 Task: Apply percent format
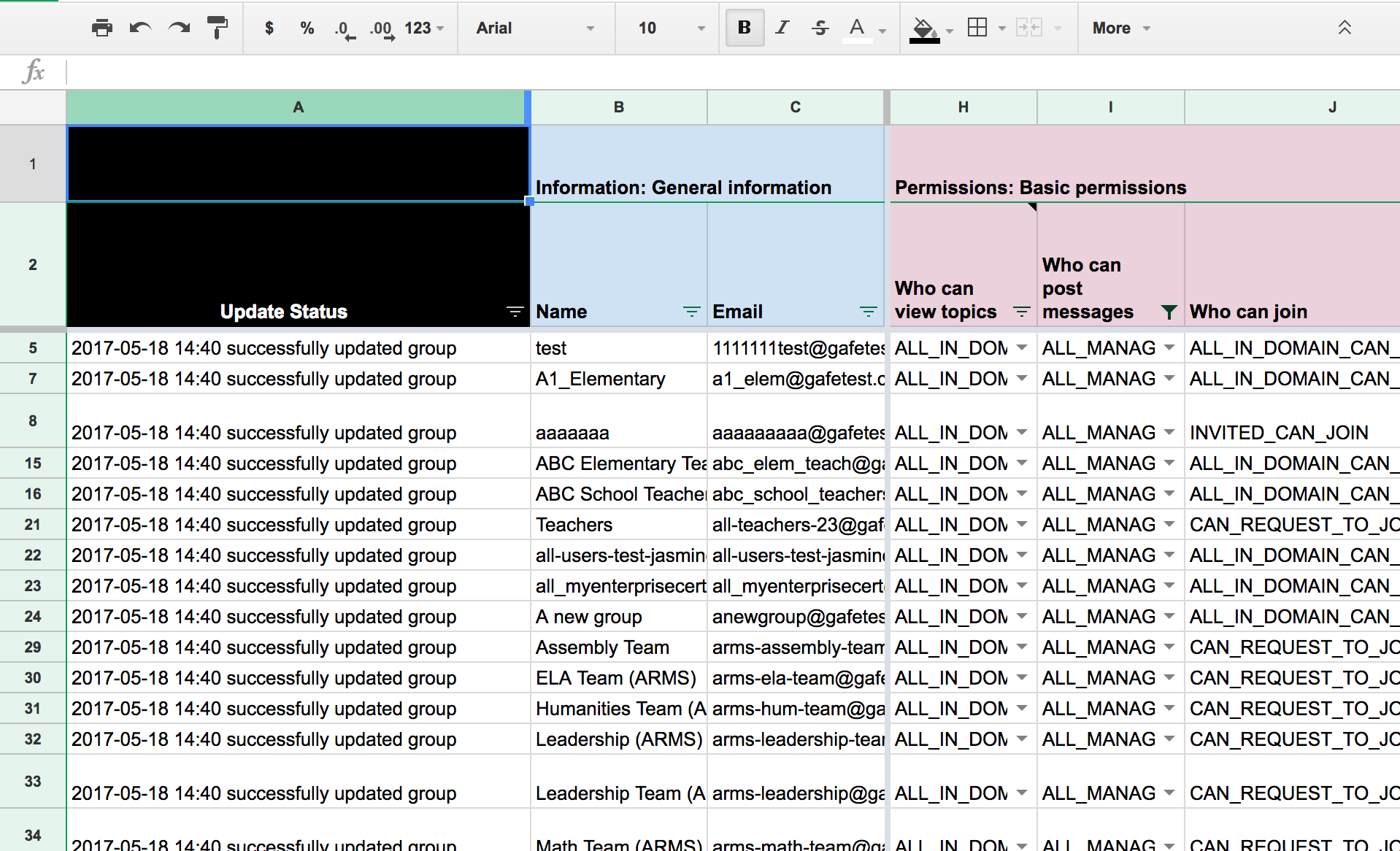307,28
